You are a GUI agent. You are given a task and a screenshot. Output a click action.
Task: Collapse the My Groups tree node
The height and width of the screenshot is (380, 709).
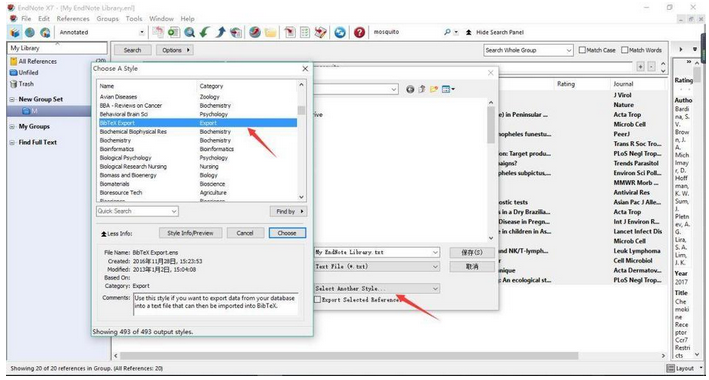[12, 127]
